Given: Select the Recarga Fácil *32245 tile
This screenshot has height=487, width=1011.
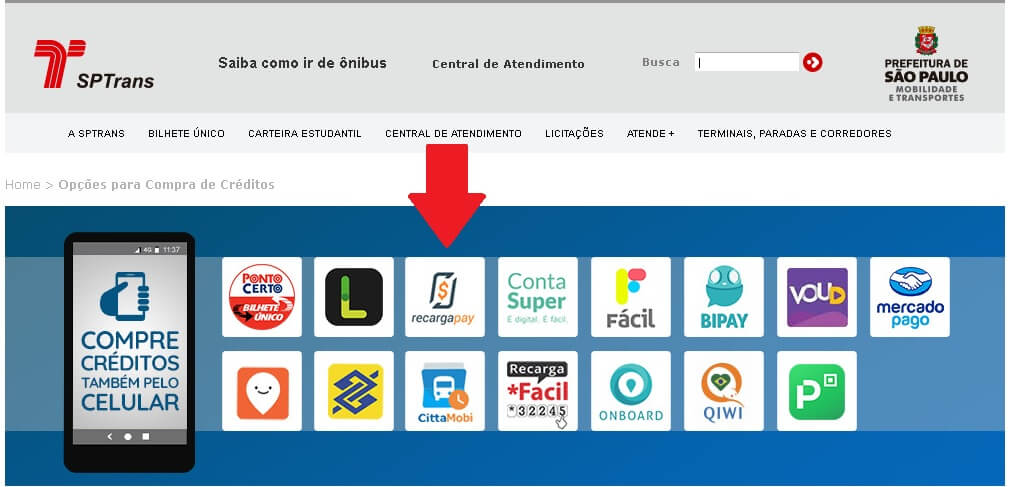Looking at the screenshot, I should (x=538, y=391).
